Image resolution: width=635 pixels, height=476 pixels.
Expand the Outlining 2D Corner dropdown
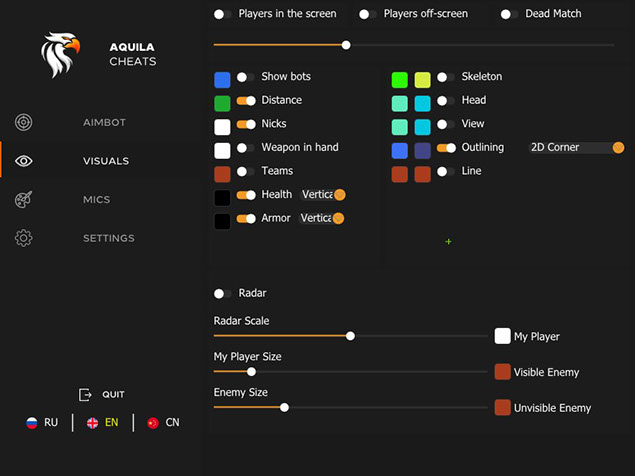click(575, 148)
